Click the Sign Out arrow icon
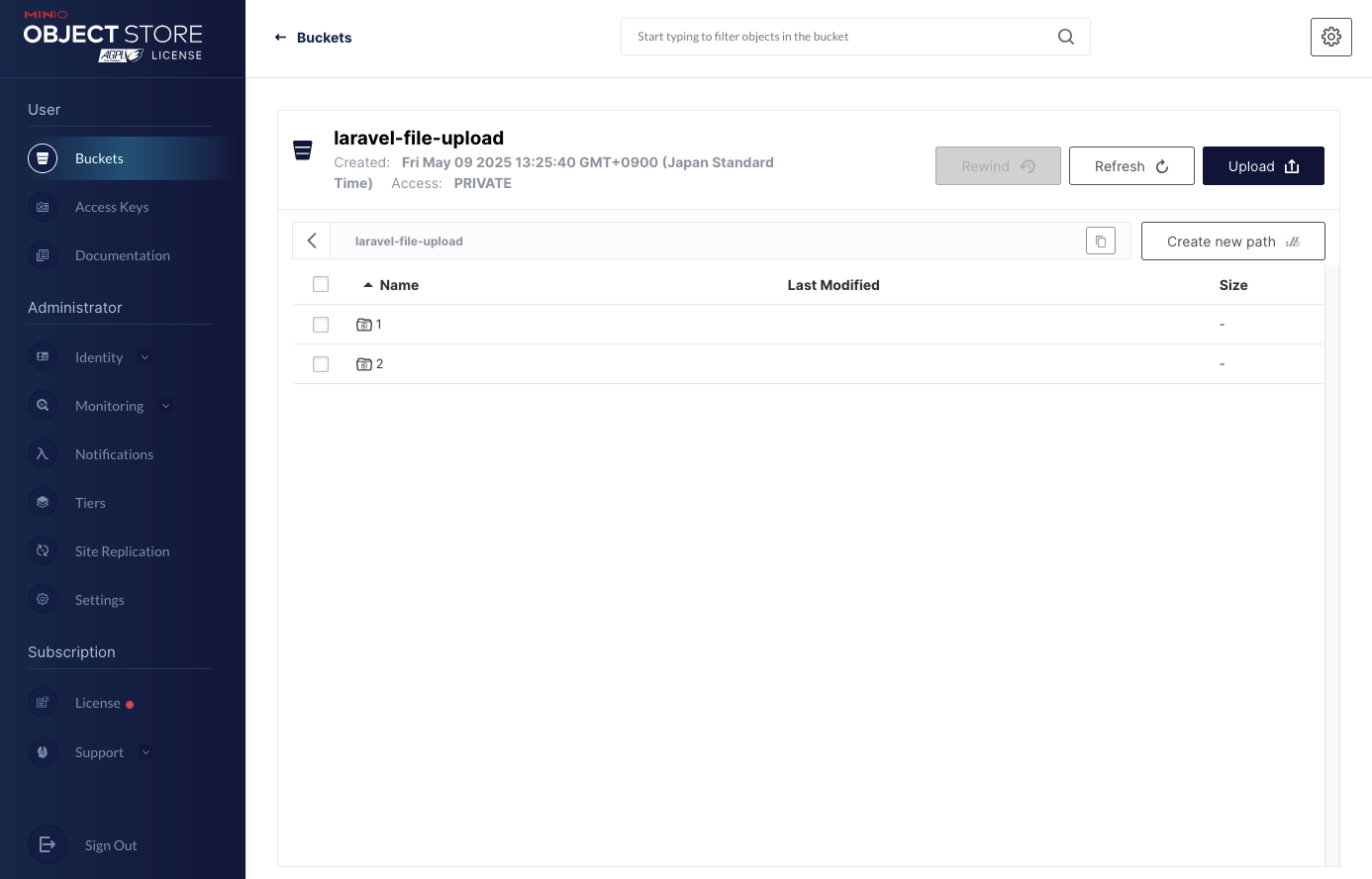 [48, 845]
